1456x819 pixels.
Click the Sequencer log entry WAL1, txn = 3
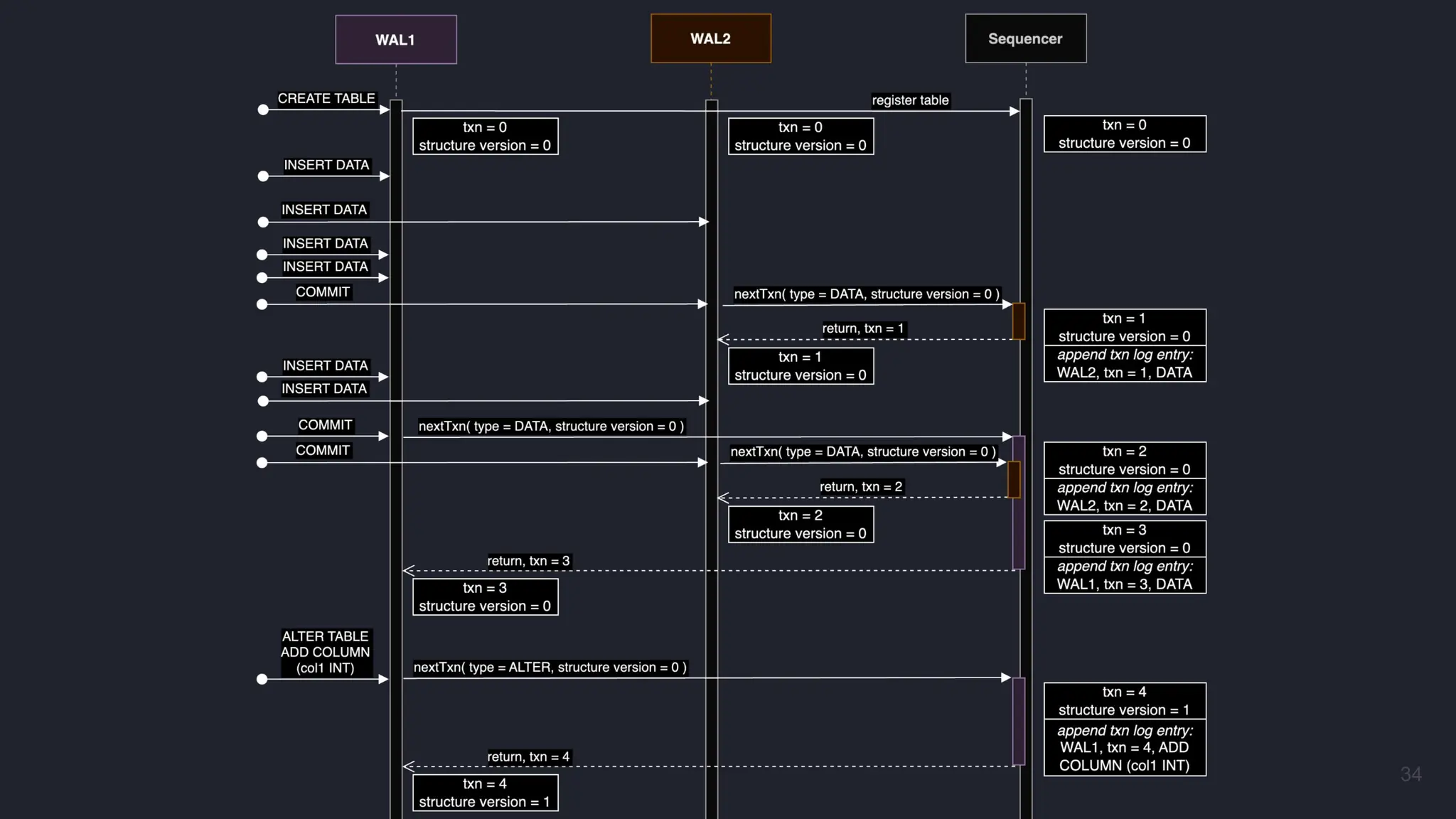point(1124,575)
